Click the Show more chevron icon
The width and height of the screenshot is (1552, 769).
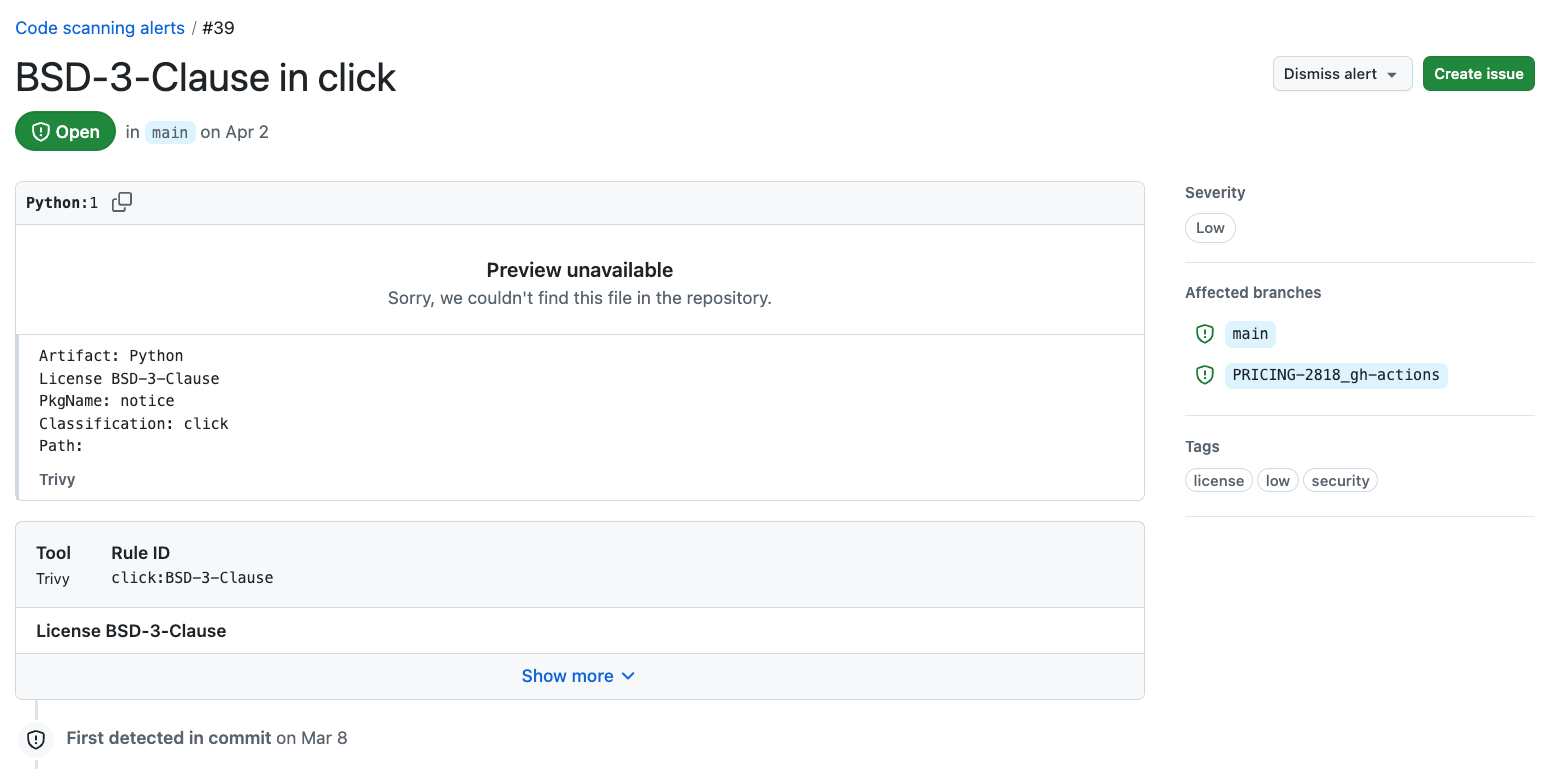(628, 676)
